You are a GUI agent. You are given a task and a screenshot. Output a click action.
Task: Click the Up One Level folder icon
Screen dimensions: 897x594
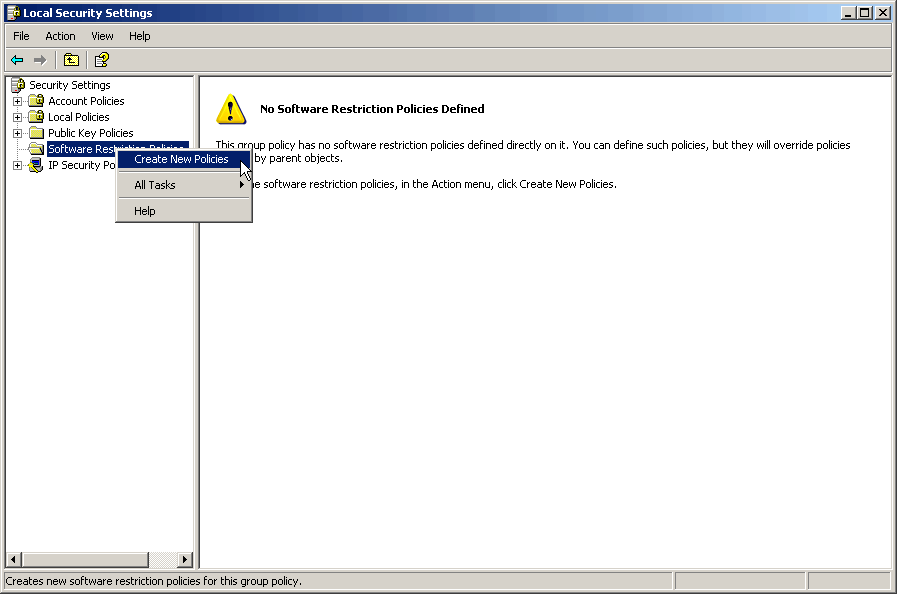(72, 60)
